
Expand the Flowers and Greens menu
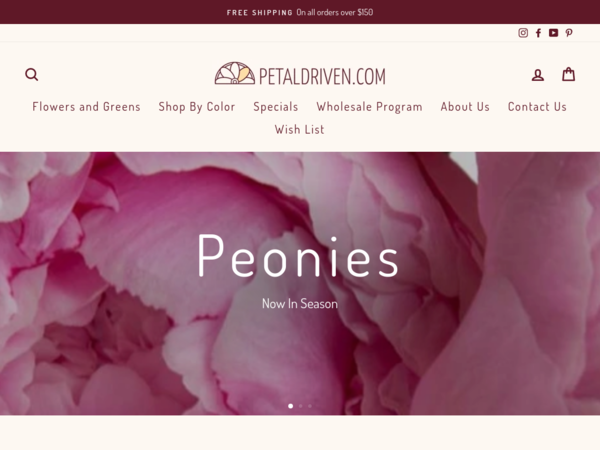click(86, 107)
